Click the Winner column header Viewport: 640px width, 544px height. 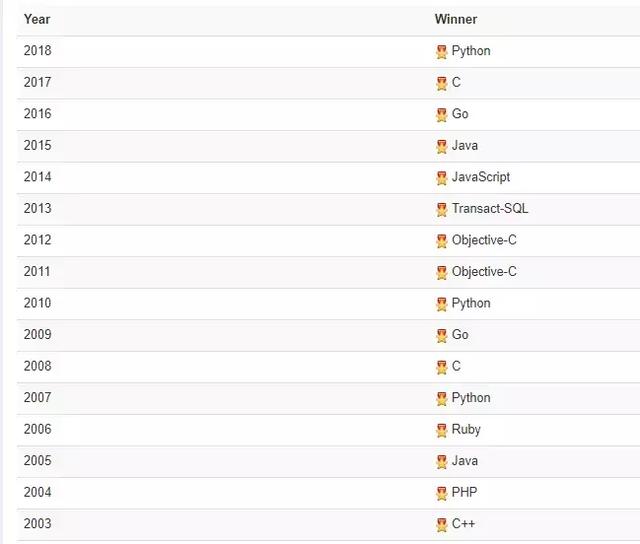tap(456, 19)
